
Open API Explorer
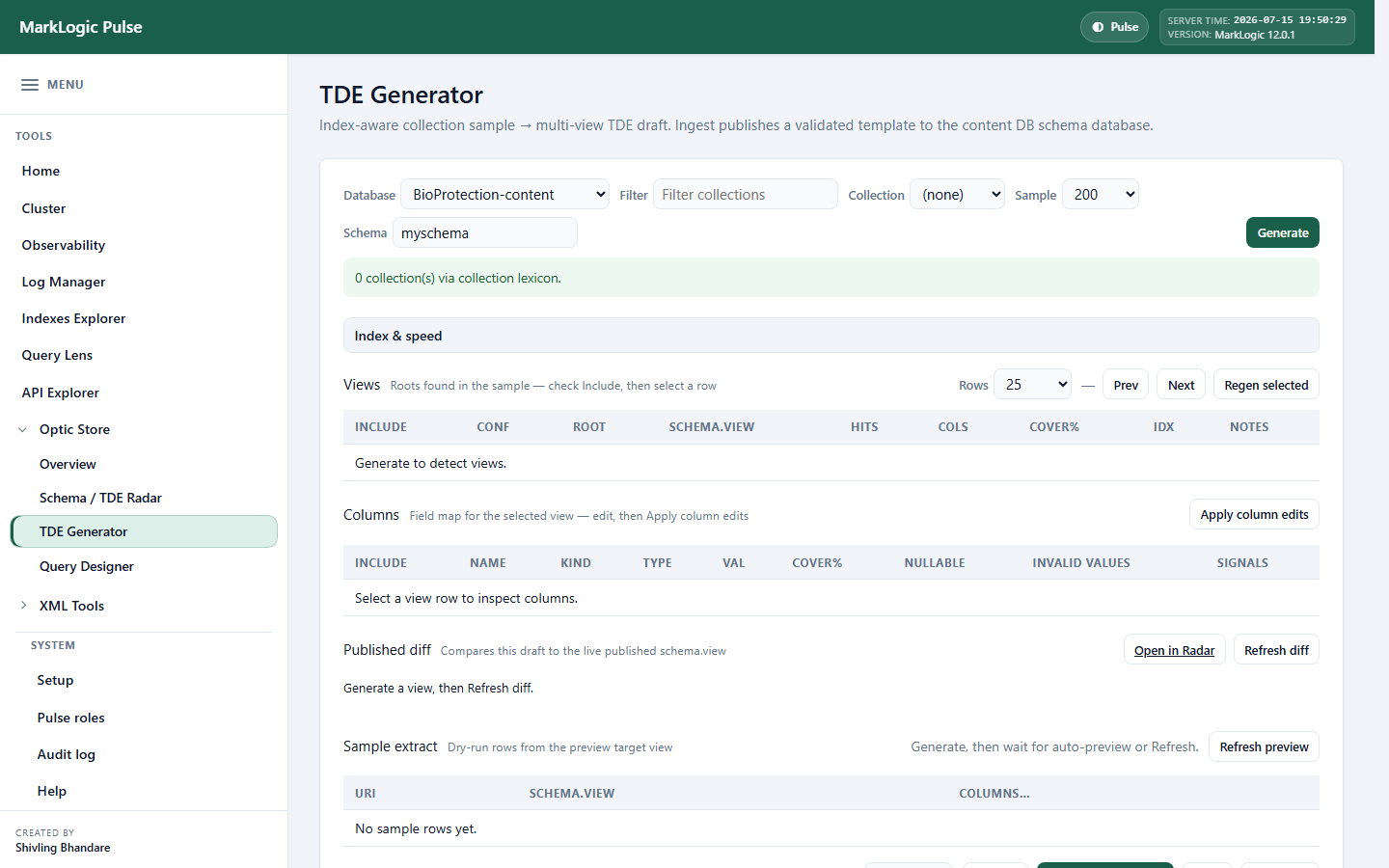tap(60, 393)
